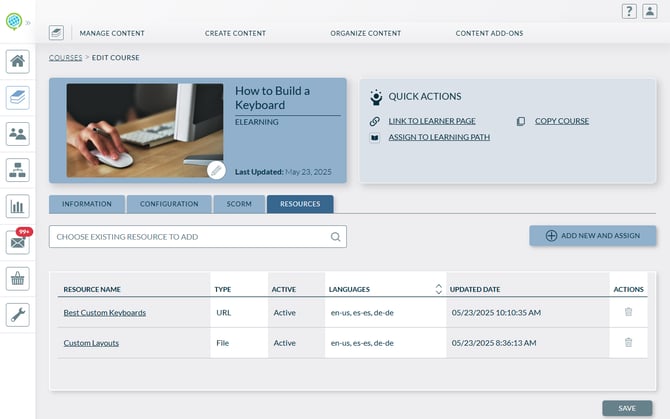
Task: Click the Link to Learner Page link
Action: tap(431, 121)
